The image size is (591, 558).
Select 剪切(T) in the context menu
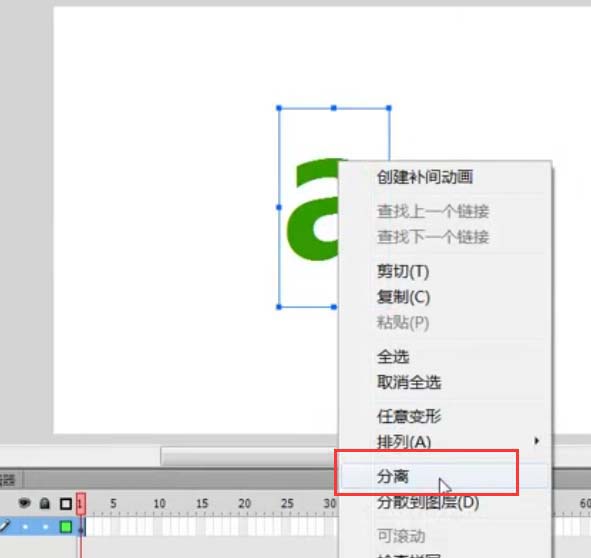[x=403, y=271]
